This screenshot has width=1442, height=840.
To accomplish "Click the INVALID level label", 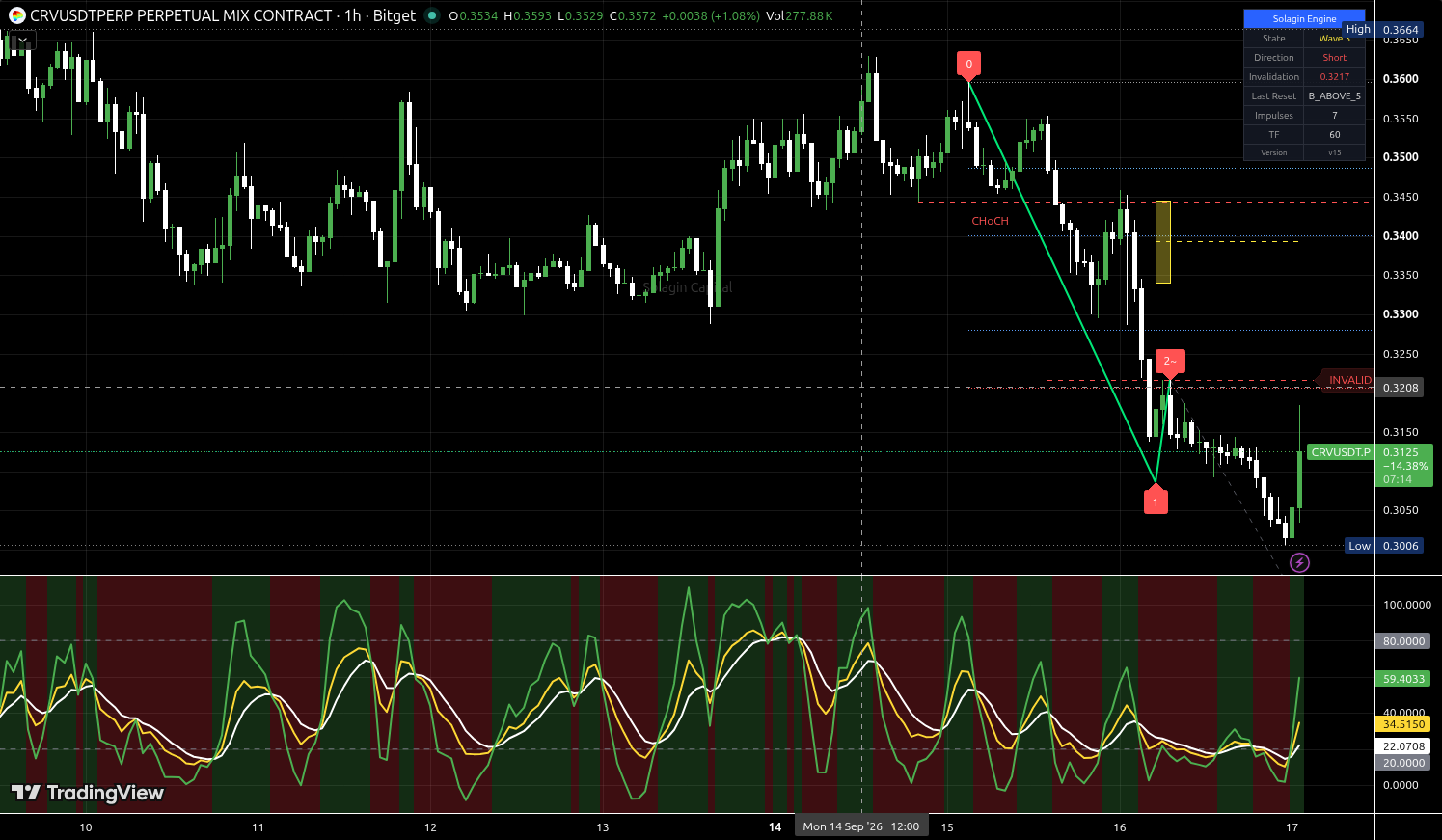I will (x=1348, y=380).
